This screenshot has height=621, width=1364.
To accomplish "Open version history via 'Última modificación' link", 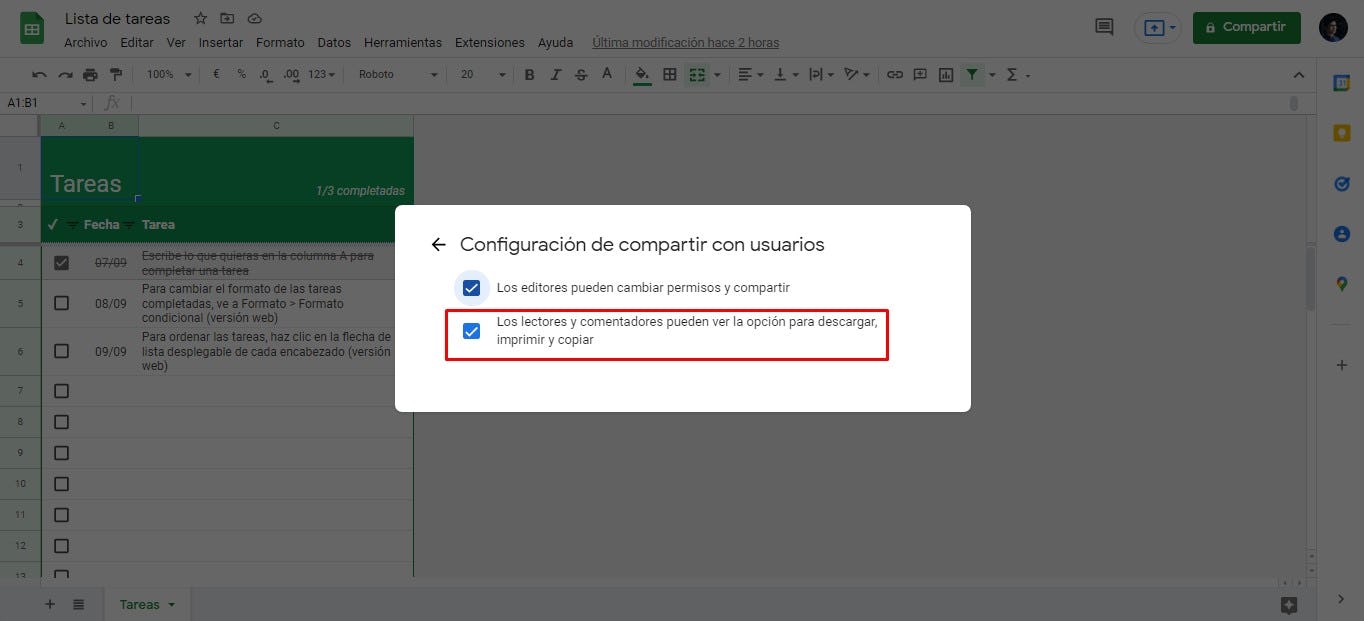I will (x=686, y=42).
